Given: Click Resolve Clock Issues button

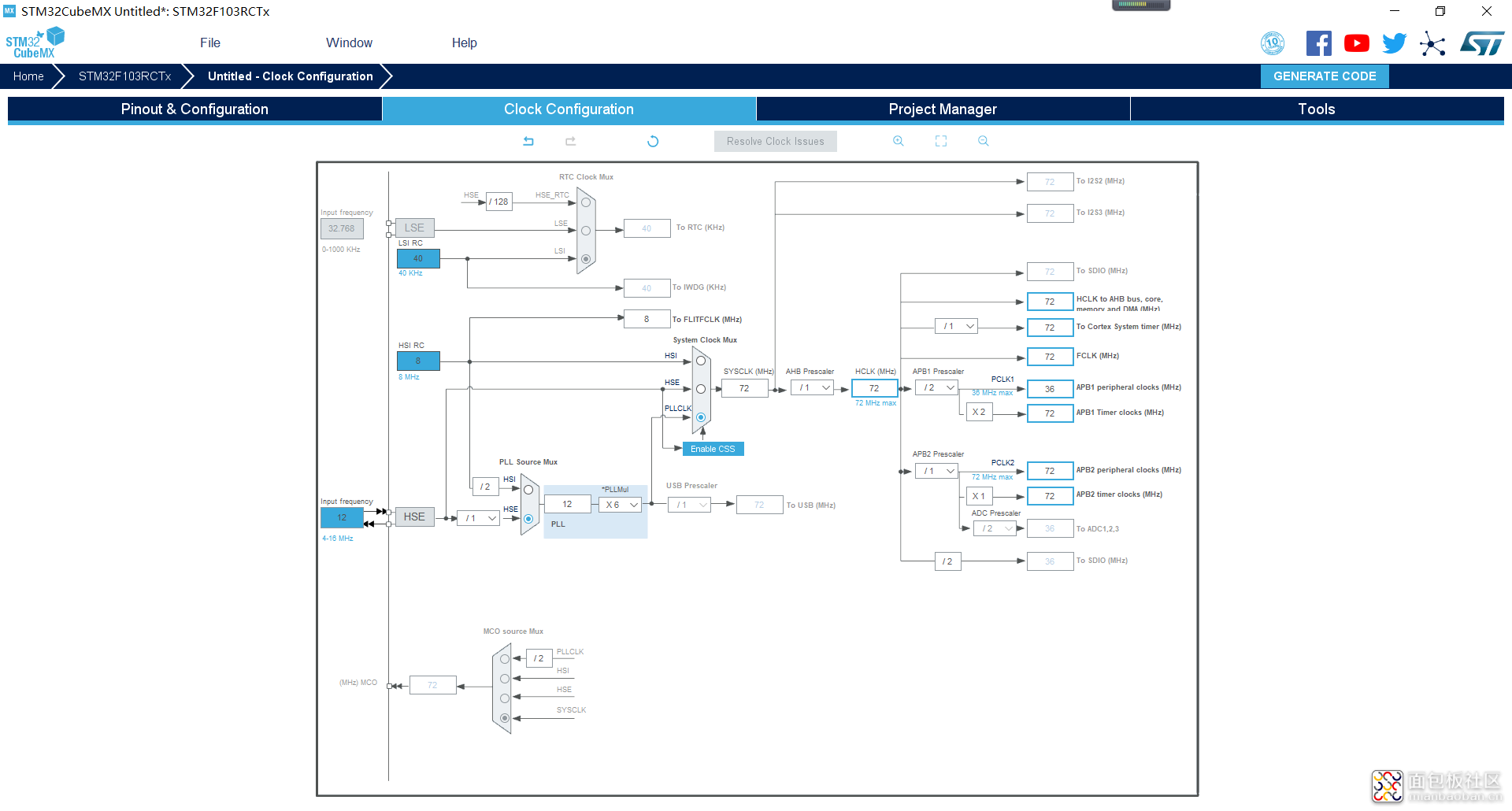Looking at the screenshot, I should [775, 142].
